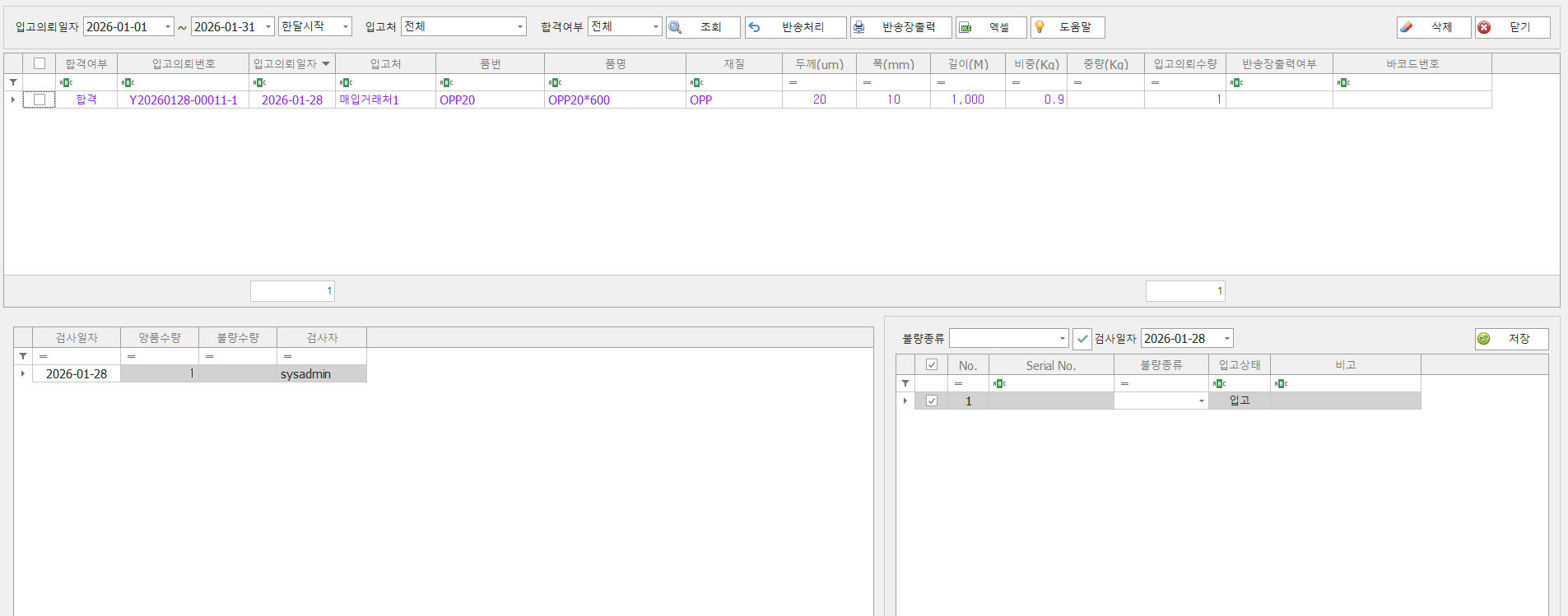This screenshot has height=616, width=1568.
Task: Click the lightbulb help icon
Action: coord(1040,27)
